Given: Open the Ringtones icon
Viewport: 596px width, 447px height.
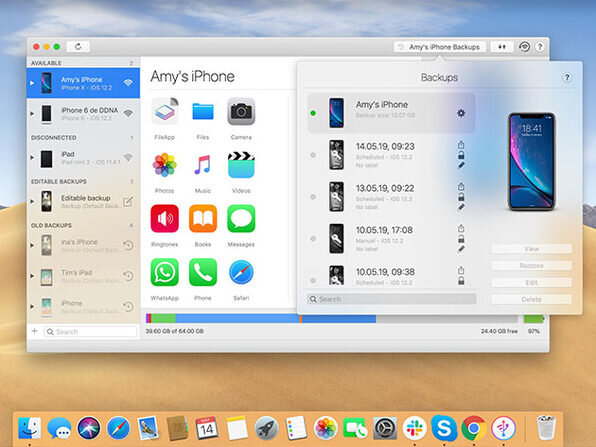Looking at the screenshot, I should [165, 219].
